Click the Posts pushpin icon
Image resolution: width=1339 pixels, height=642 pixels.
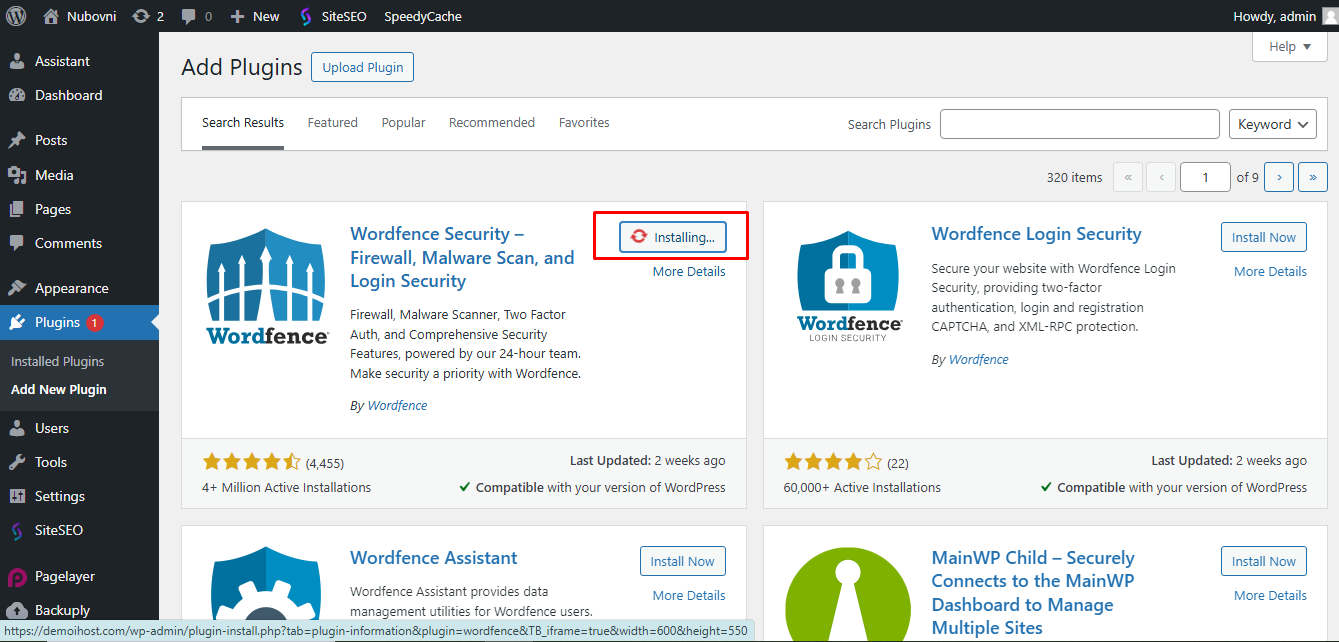(17, 140)
